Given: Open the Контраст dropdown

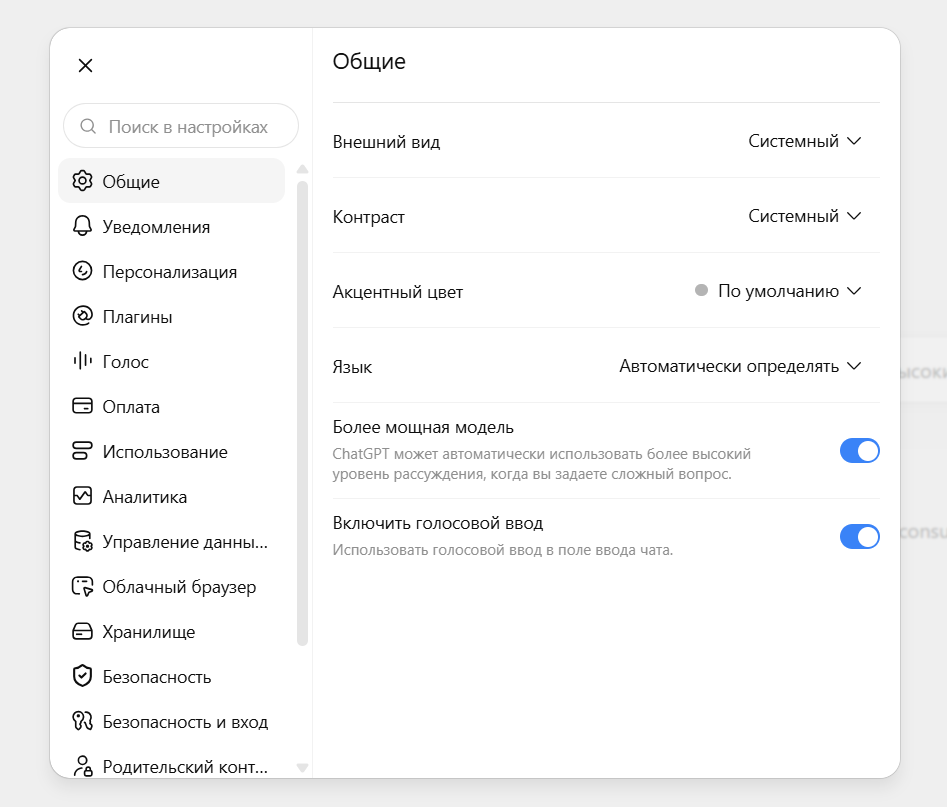Looking at the screenshot, I should (x=804, y=216).
